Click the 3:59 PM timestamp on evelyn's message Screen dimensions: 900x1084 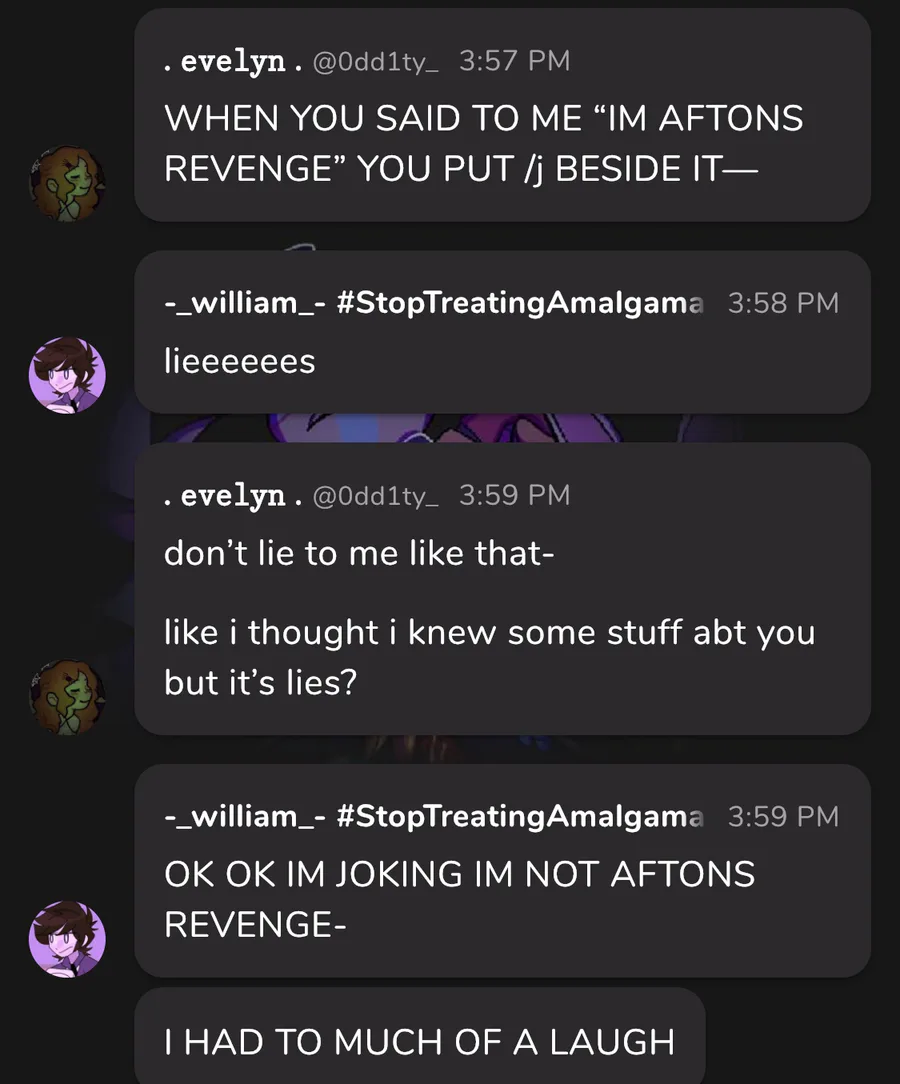pyautogui.click(x=514, y=495)
